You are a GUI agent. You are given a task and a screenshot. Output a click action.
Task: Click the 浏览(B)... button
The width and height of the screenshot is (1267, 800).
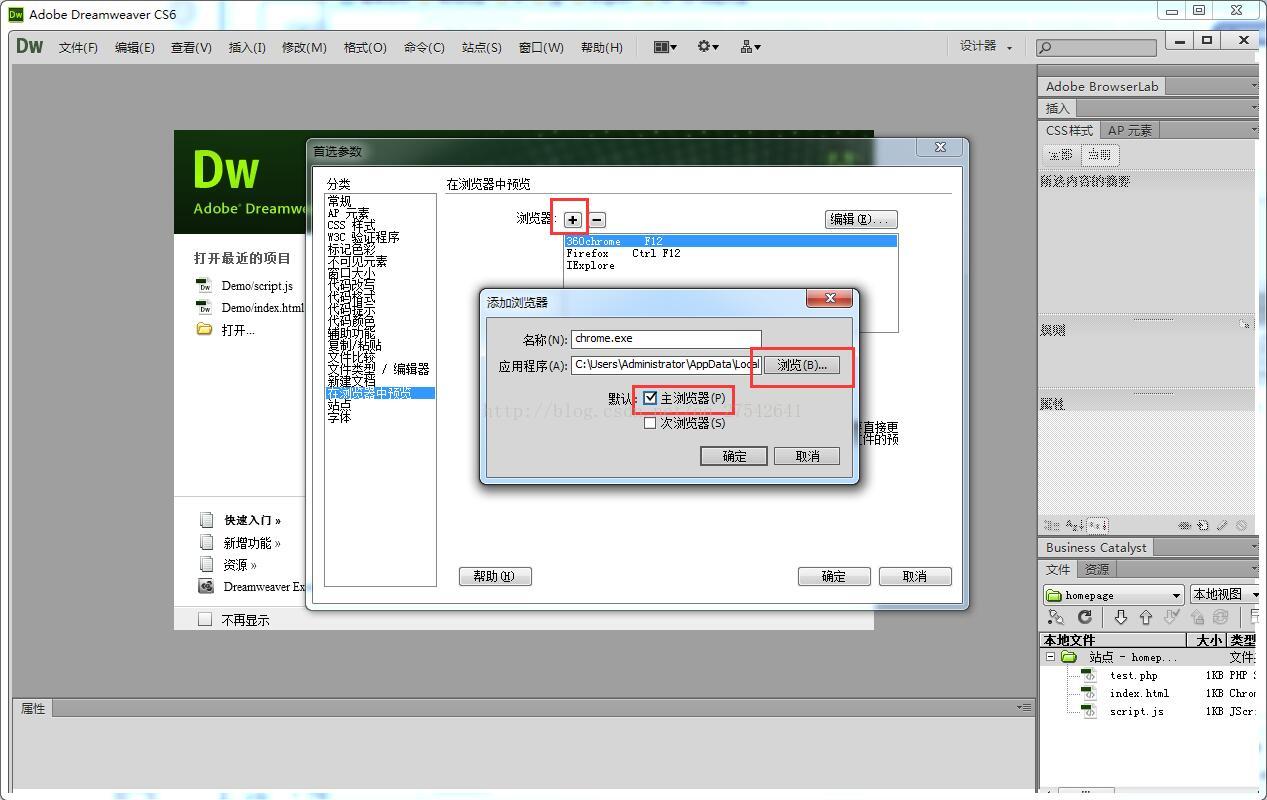pyautogui.click(x=802, y=365)
